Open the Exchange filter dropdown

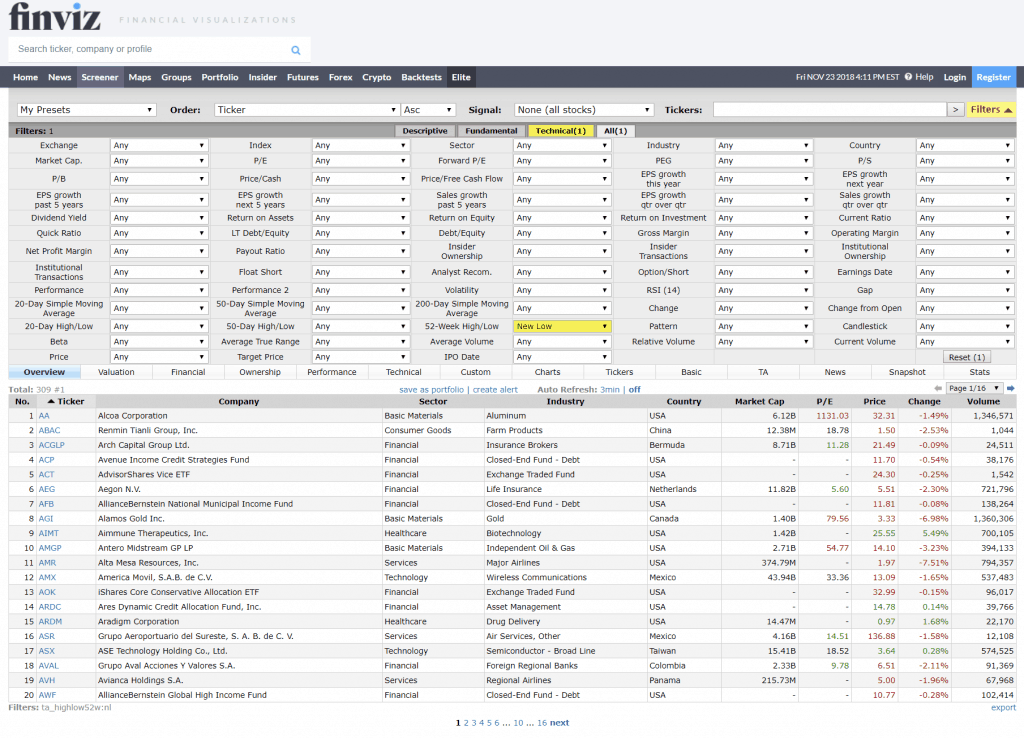point(159,146)
